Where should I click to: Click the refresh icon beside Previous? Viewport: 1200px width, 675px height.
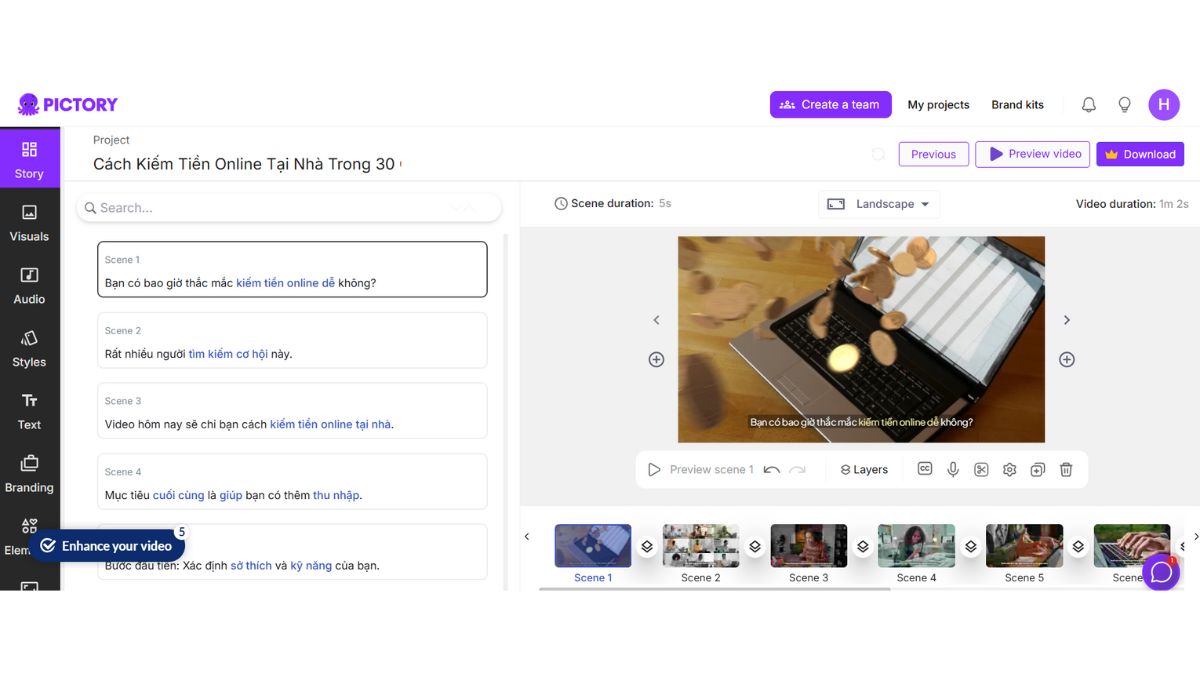click(x=878, y=154)
